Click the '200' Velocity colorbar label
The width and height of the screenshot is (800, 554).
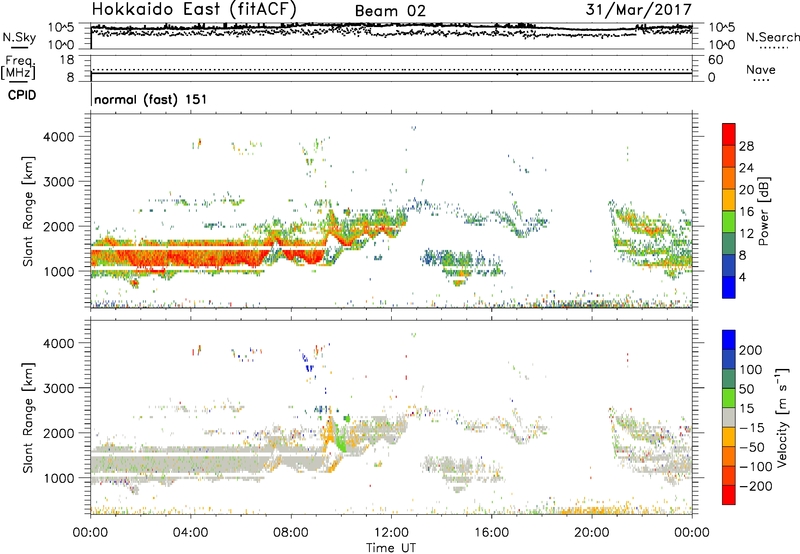click(x=751, y=350)
